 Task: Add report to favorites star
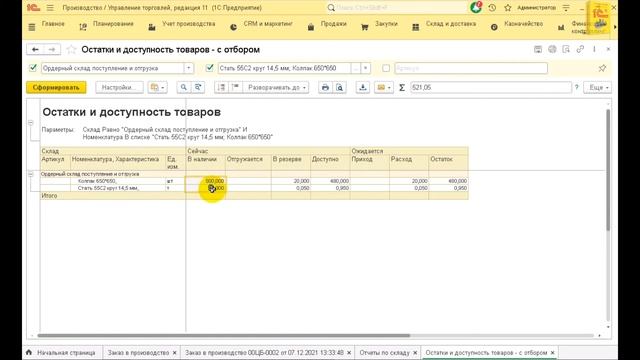pyautogui.click(x=71, y=49)
